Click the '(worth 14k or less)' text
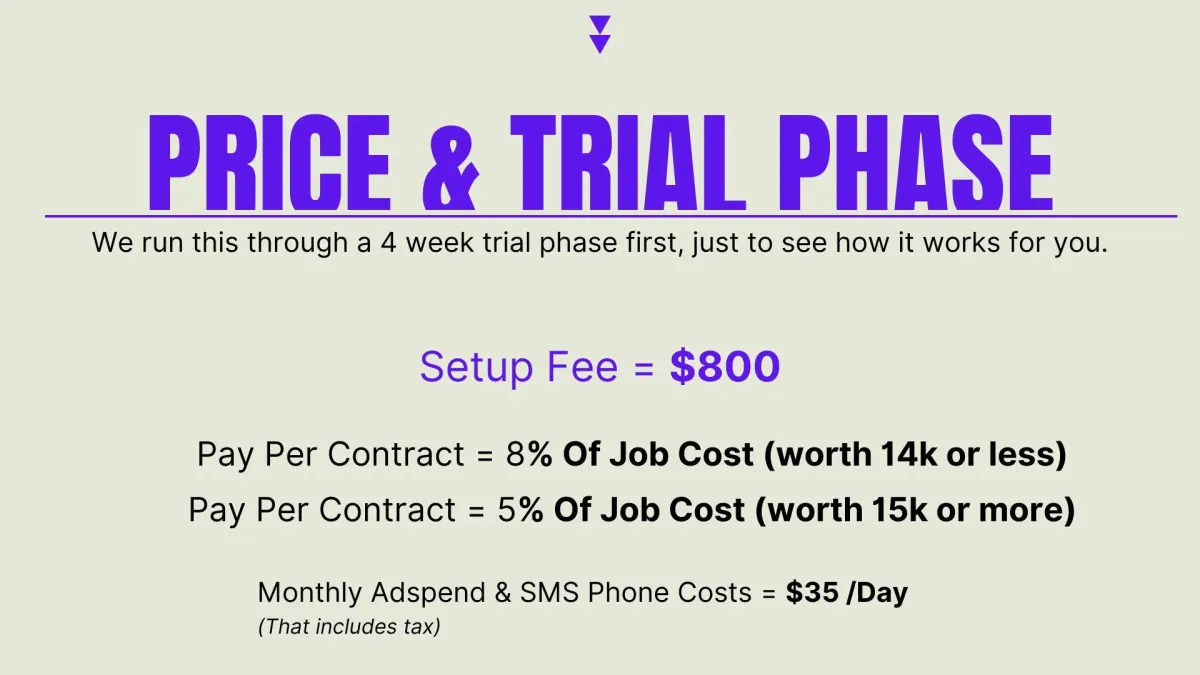 point(915,455)
